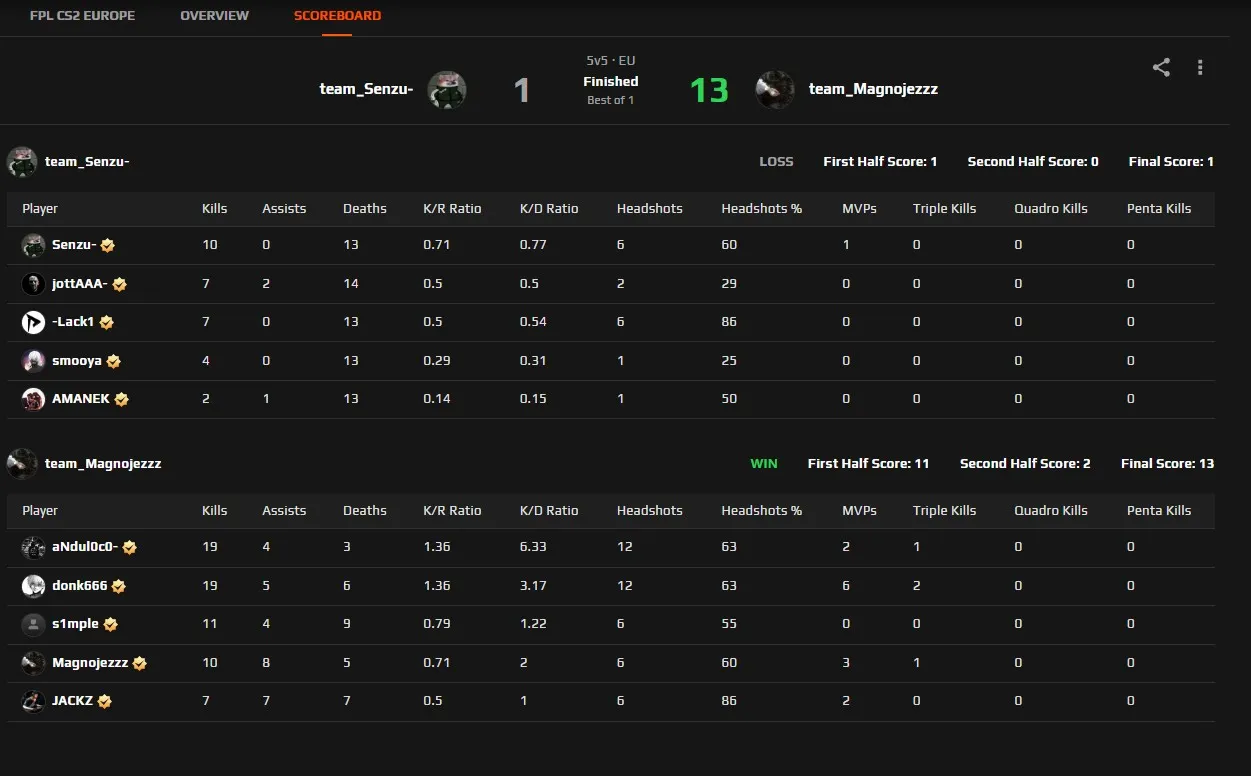Open smooya player profile link
This screenshot has height=776, width=1251.
point(77,360)
